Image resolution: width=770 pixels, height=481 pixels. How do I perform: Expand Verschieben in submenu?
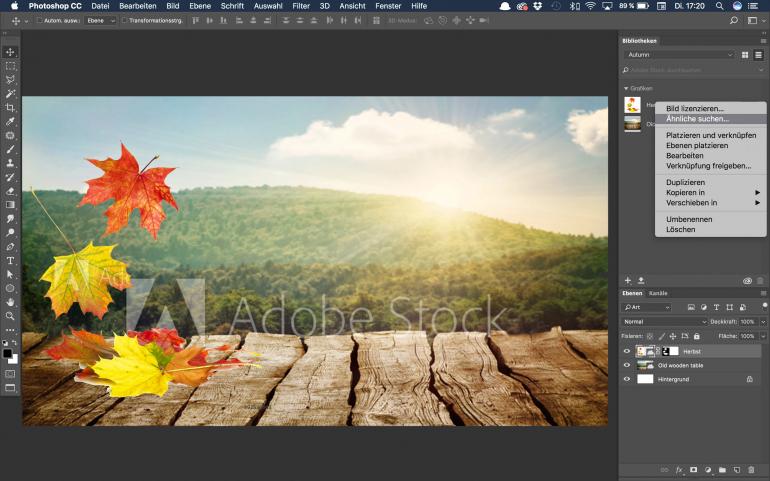click(711, 203)
